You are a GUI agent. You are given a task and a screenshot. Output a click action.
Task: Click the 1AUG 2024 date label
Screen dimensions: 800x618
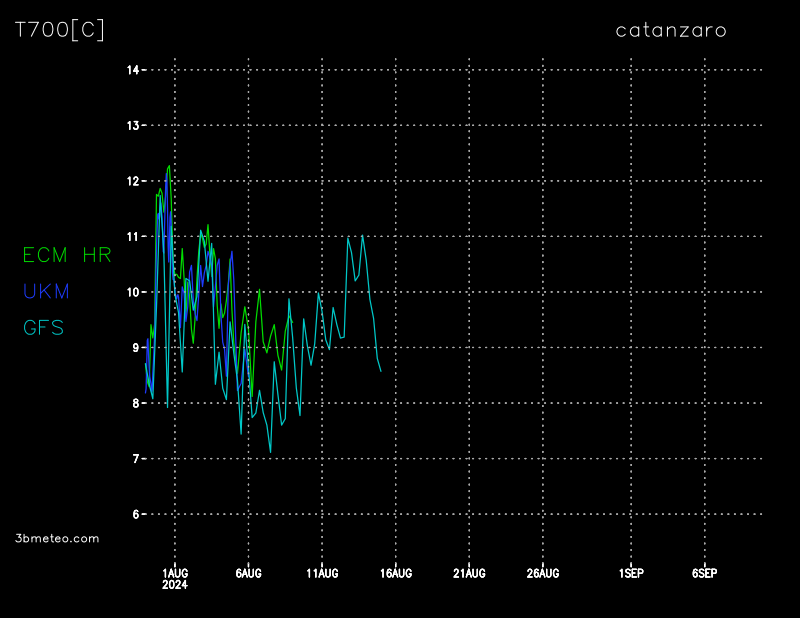[x=175, y=578]
